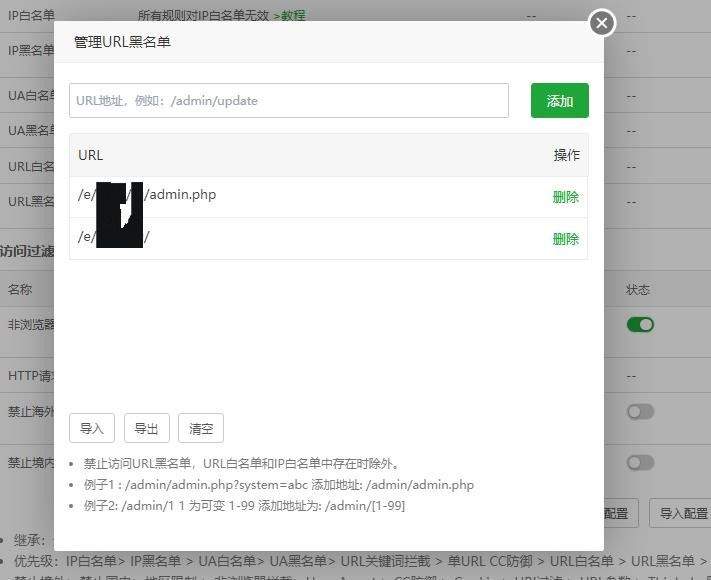The image size is (711, 580).
Task: Enable the 禁止境内 toggle switch
Action: coord(640,462)
